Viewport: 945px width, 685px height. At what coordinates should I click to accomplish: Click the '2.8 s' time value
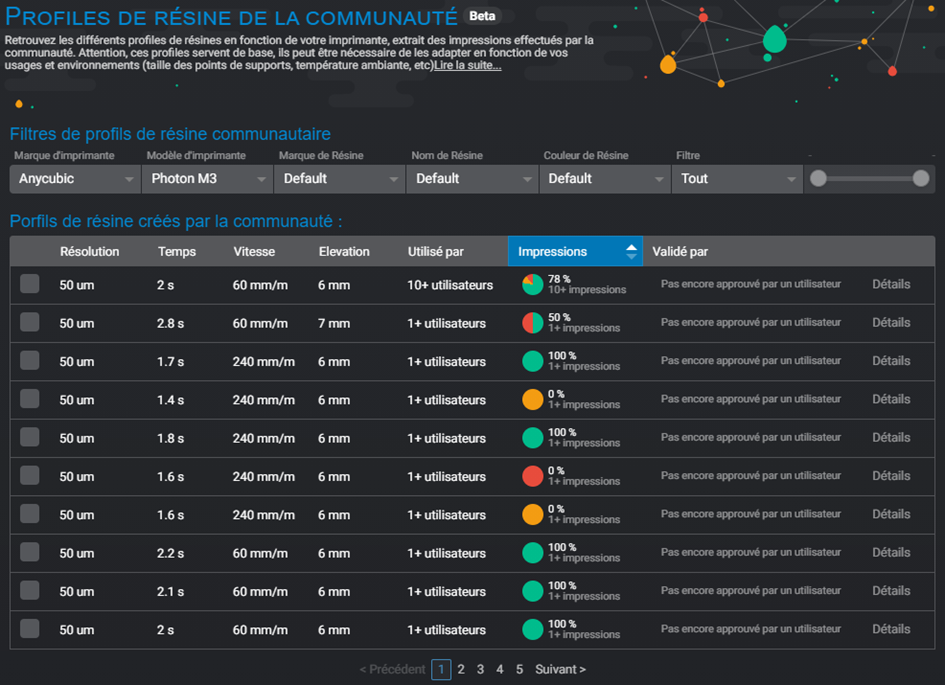(x=171, y=324)
